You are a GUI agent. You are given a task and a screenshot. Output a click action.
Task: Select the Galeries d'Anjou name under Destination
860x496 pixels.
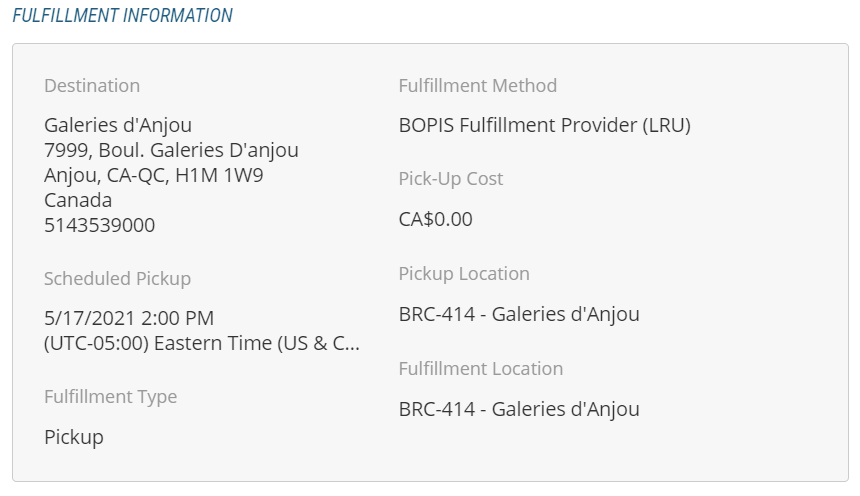(118, 125)
